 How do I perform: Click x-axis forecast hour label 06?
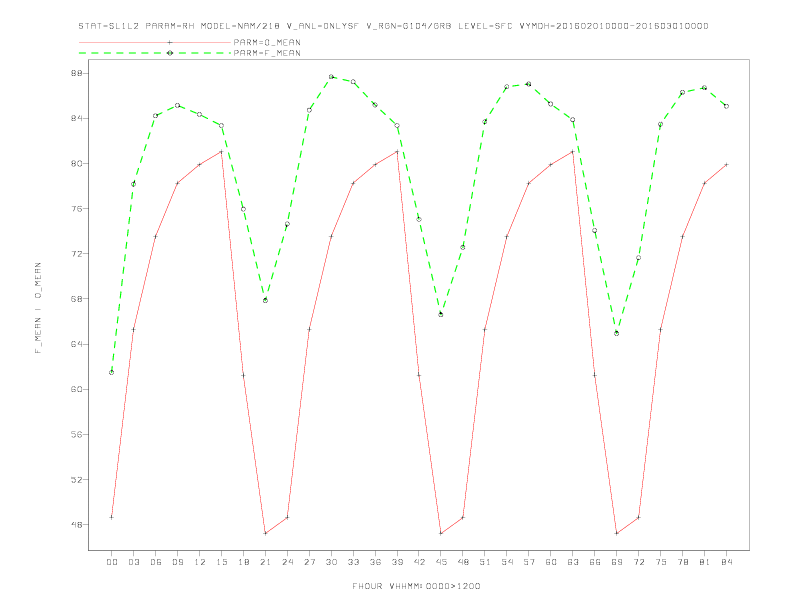(x=156, y=562)
